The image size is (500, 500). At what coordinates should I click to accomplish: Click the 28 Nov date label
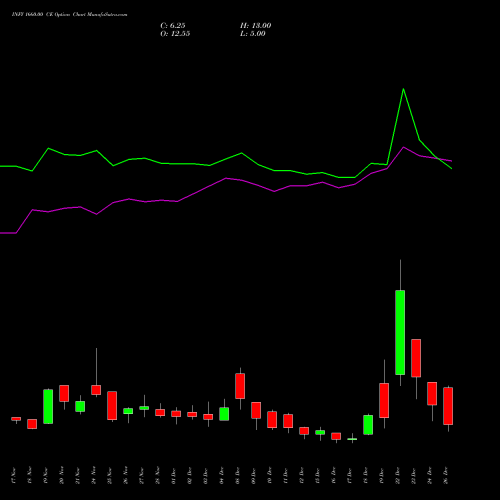tap(158, 475)
